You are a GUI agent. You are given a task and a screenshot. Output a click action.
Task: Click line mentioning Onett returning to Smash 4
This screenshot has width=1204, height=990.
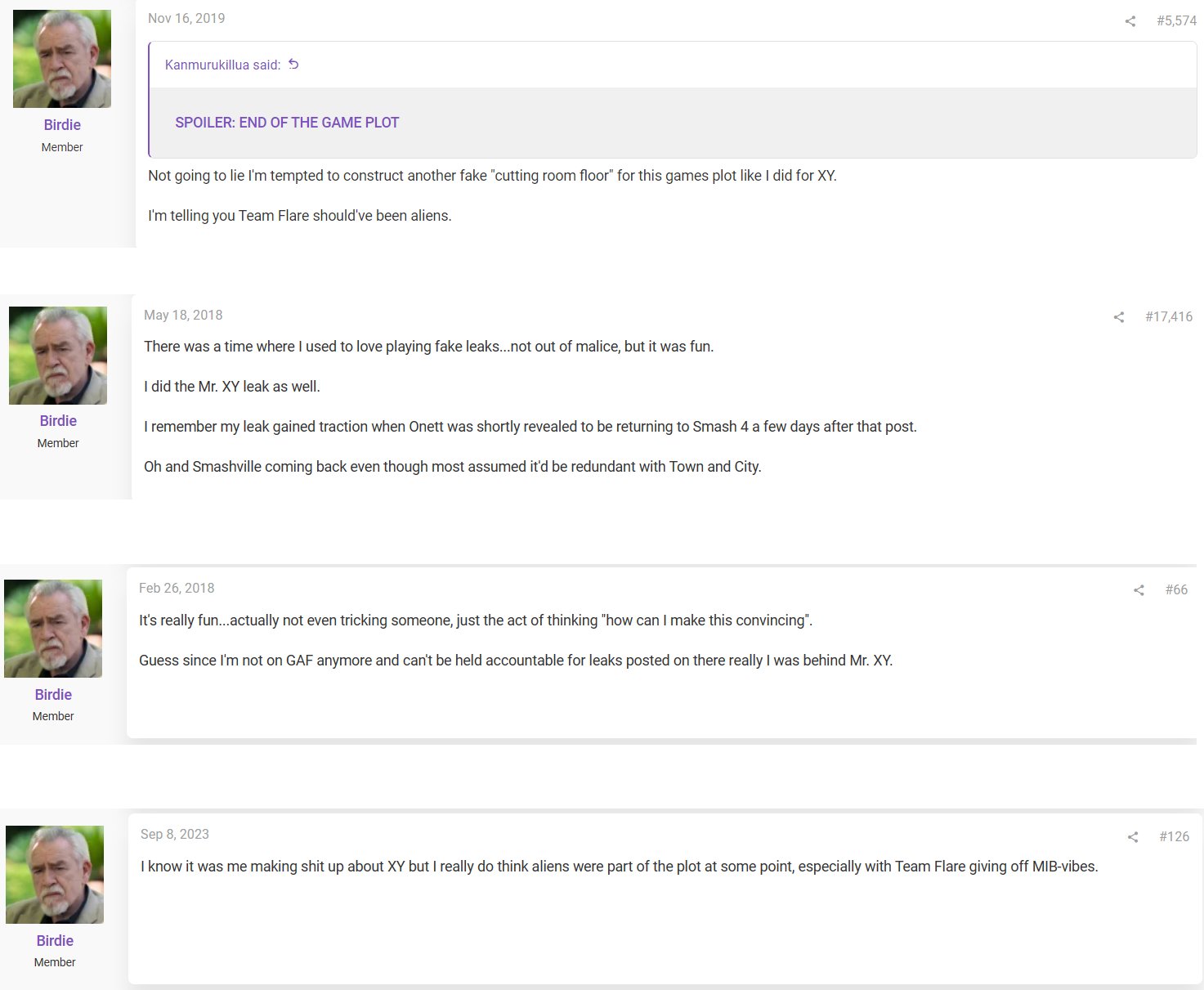[x=530, y=427]
